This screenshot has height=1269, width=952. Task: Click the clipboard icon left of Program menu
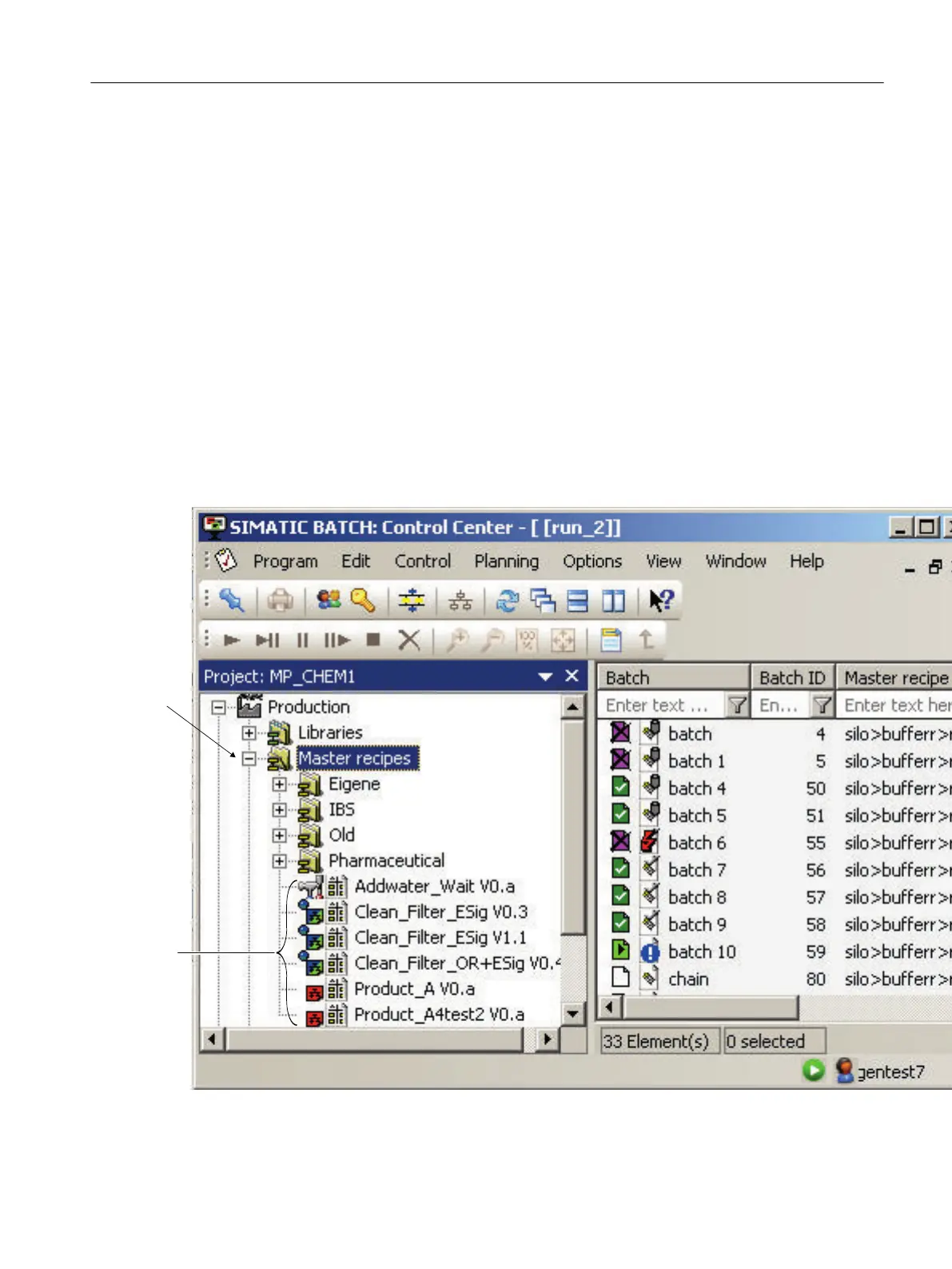click(x=226, y=561)
